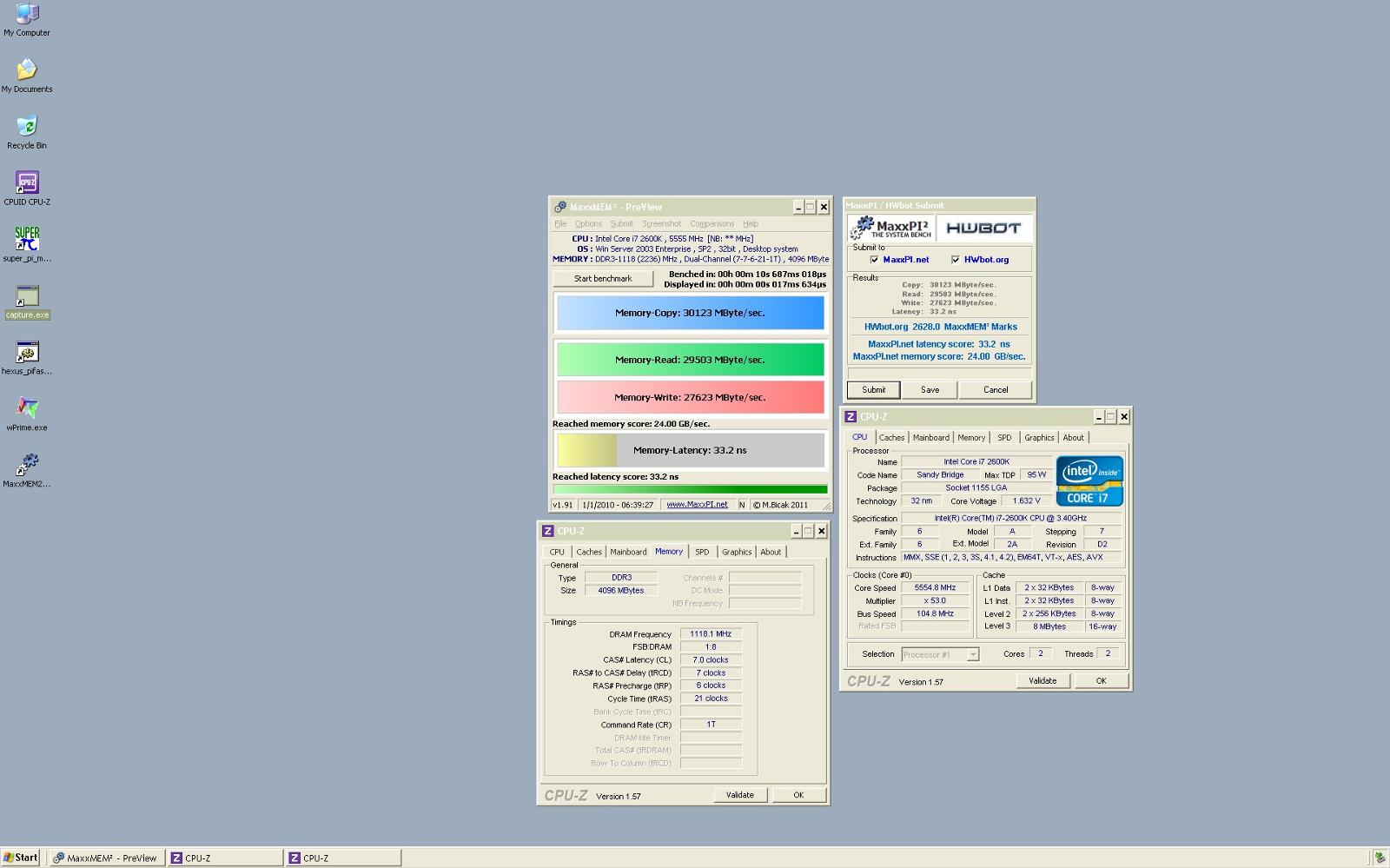Open About tab in CPU window of CPU-Z

tap(1074, 438)
